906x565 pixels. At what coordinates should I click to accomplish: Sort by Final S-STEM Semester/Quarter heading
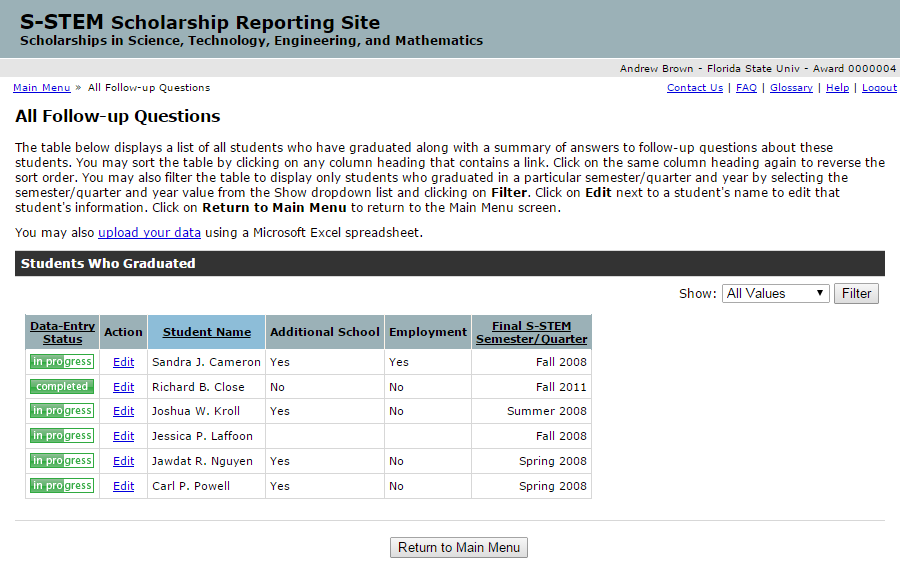531,332
